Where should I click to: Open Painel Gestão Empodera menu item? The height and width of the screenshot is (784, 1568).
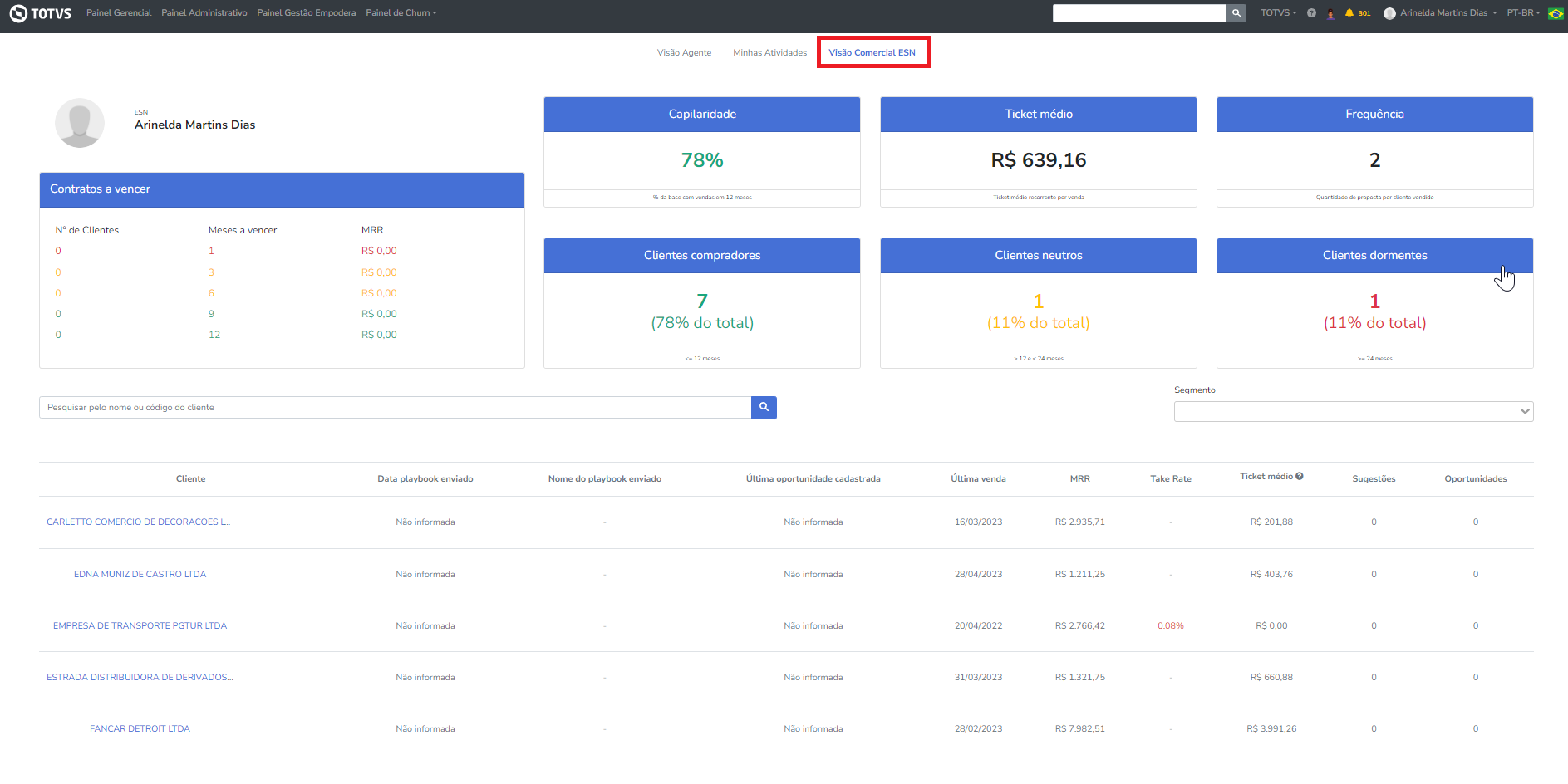click(x=307, y=13)
